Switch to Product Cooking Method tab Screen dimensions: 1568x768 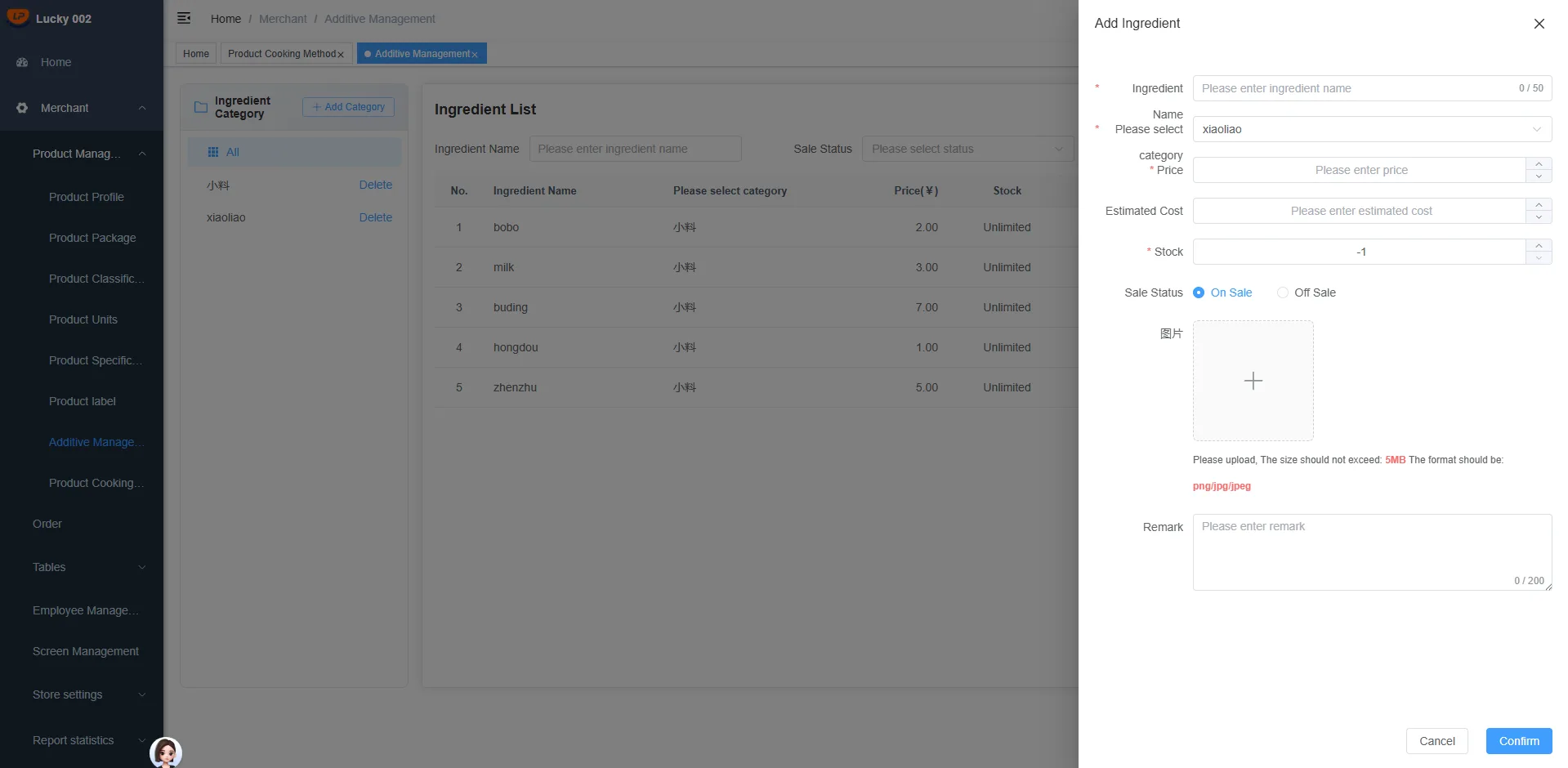pos(281,54)
